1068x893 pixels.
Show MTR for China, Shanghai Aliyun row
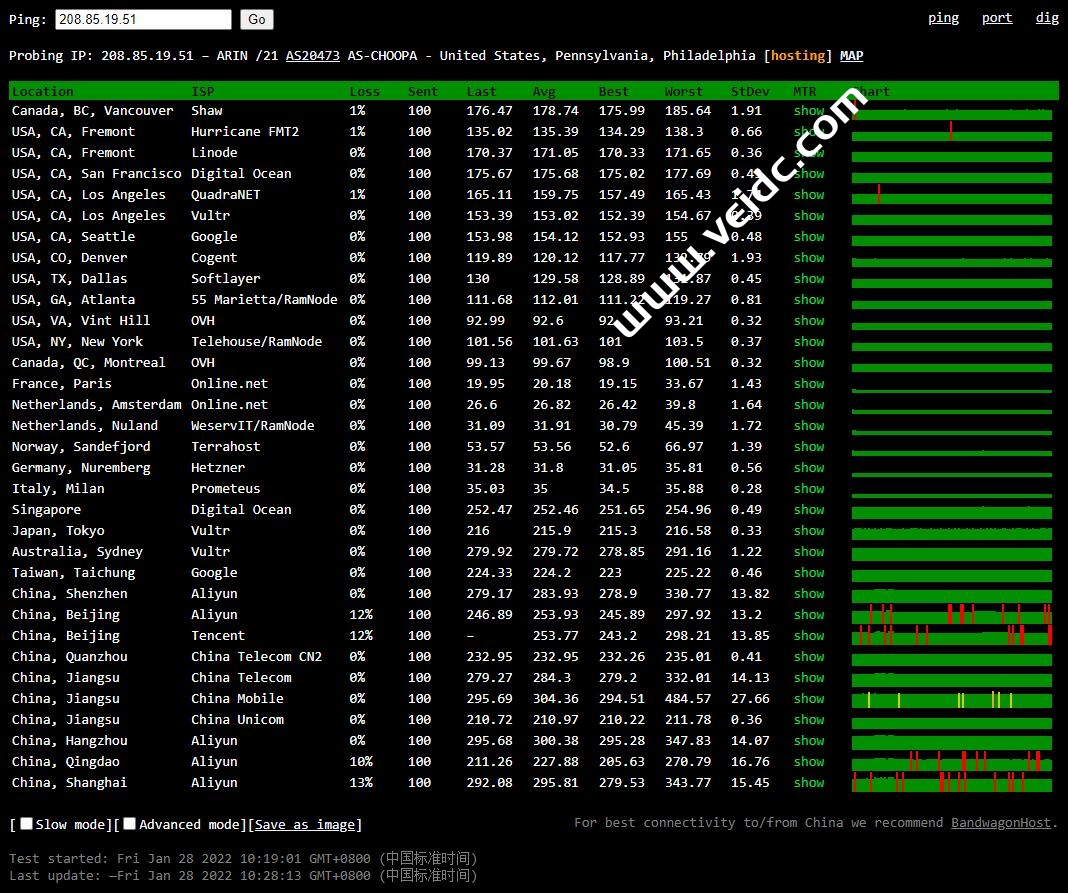(x=809, y=783)
